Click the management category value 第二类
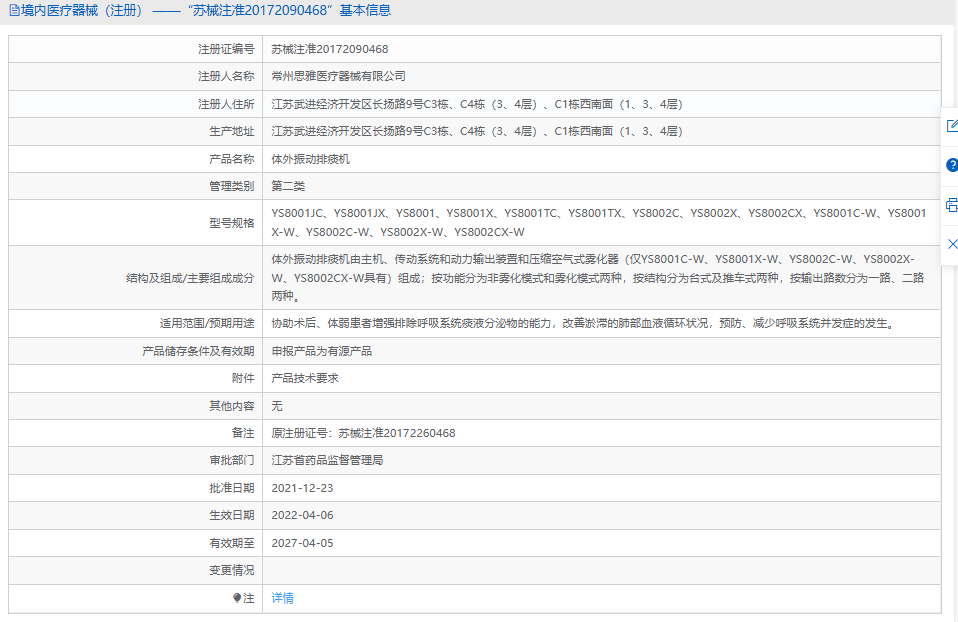The image size is (958, 622). click(289, 186)
